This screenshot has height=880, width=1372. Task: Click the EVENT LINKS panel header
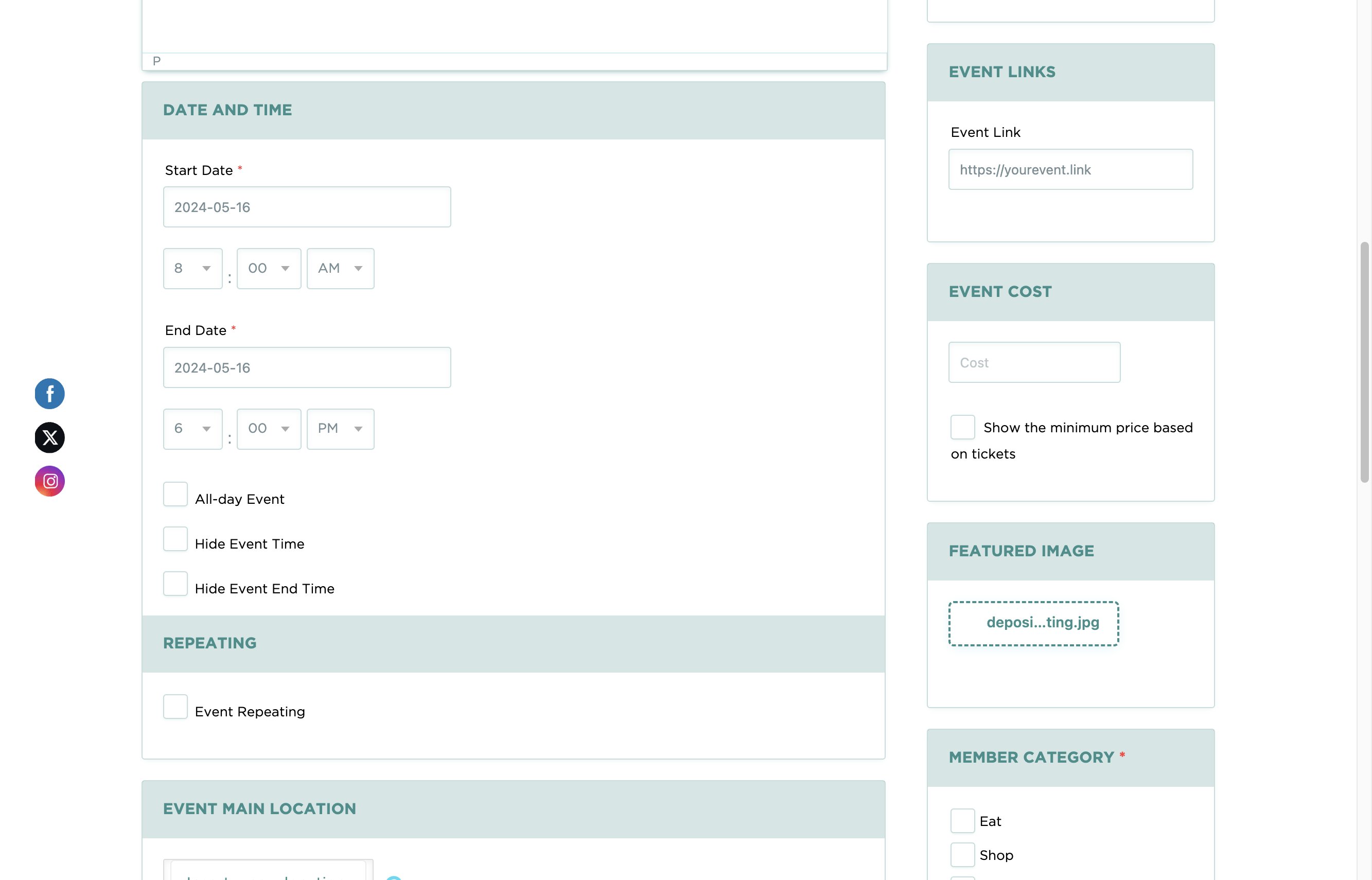click(1071, 73)
